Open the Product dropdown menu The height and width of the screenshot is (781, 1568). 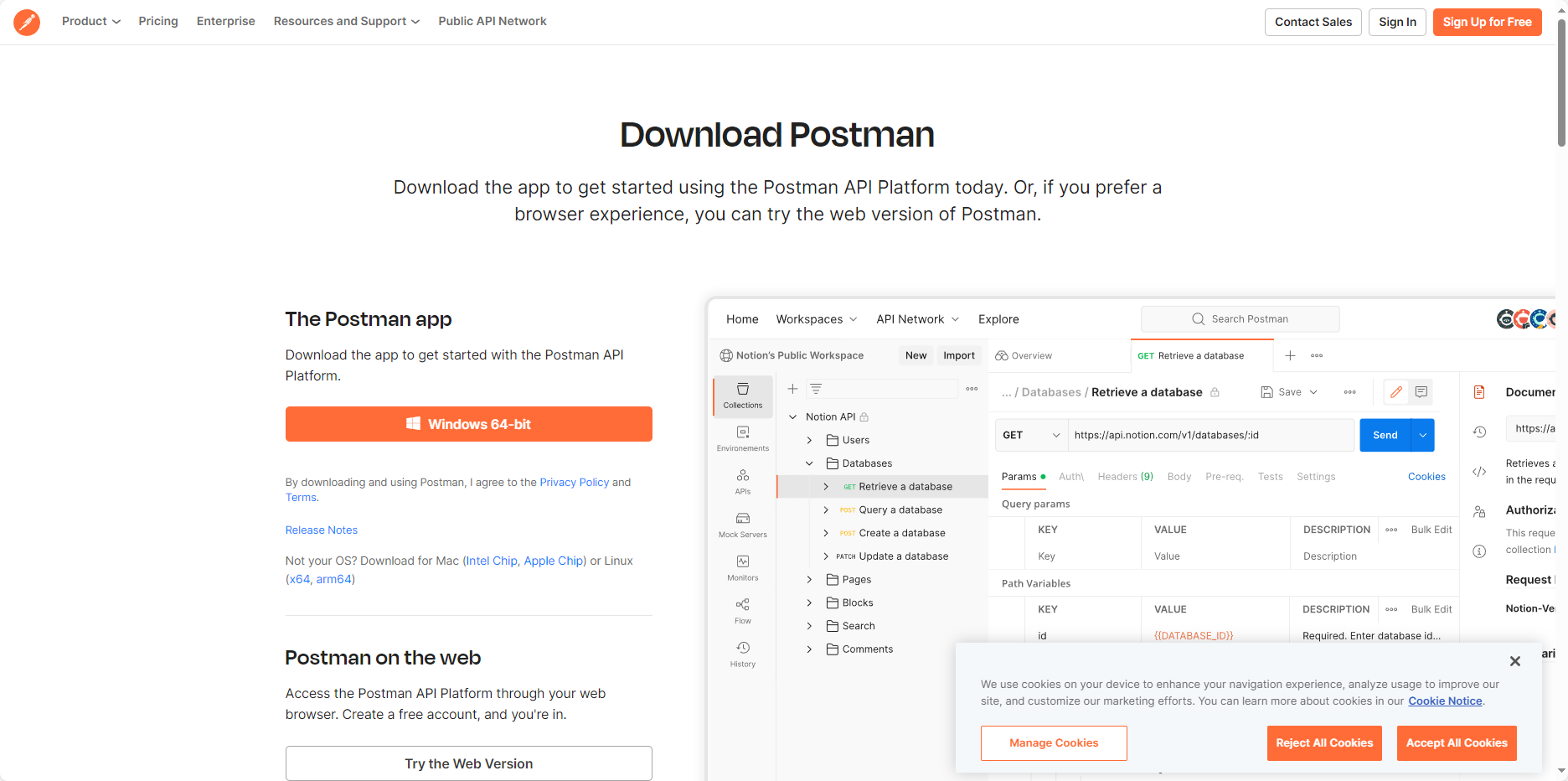tap(91, 21)
